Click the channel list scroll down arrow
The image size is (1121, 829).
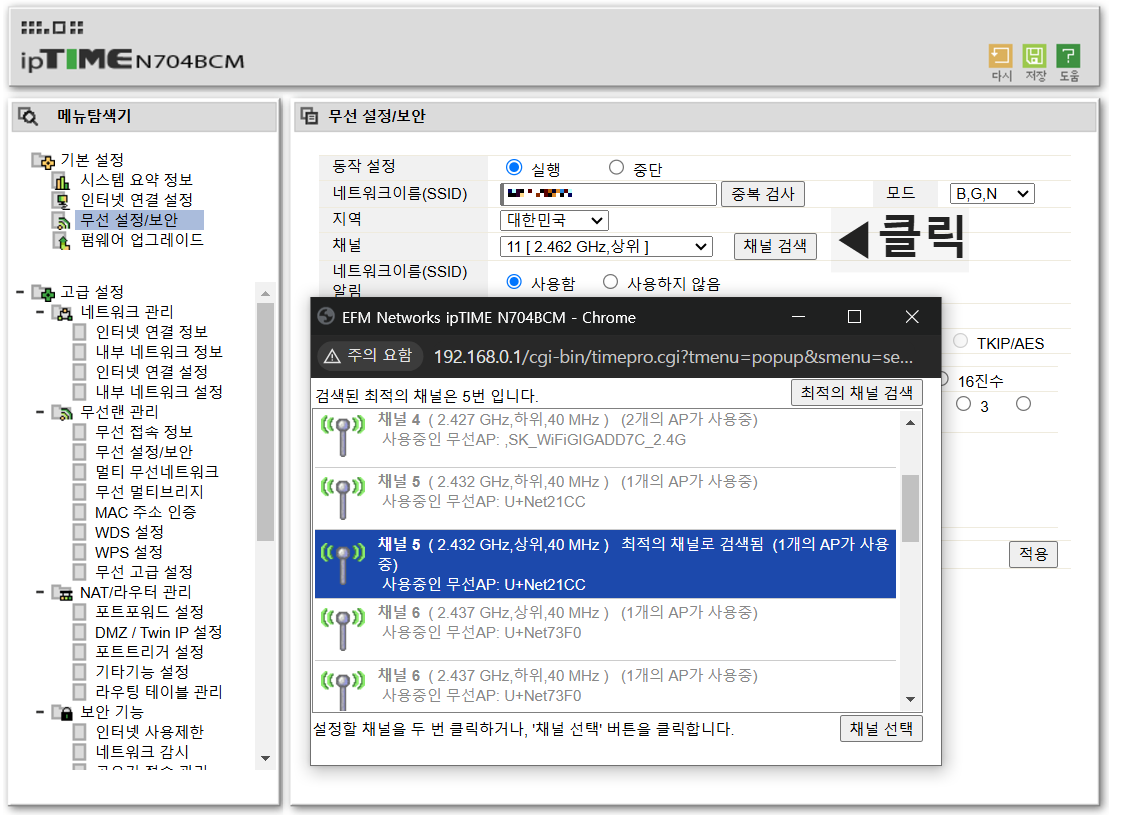tap(910, 699)
